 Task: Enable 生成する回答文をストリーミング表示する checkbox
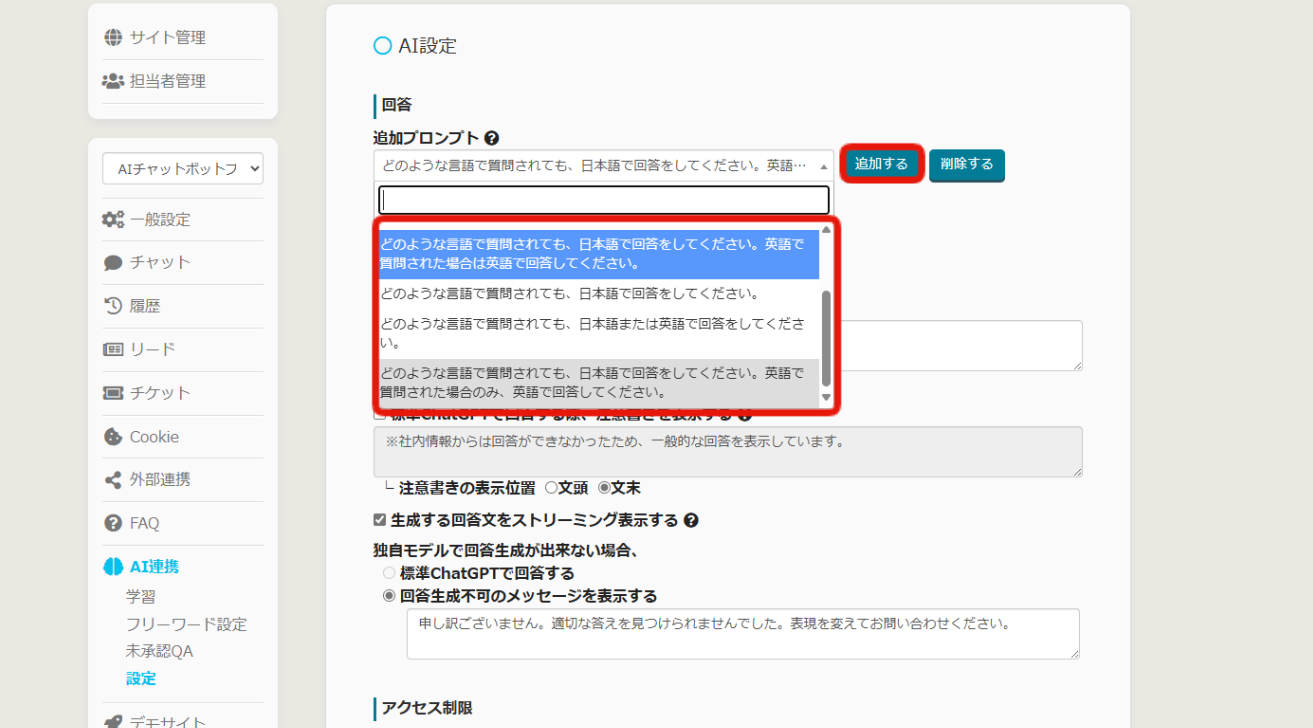click(x=380, y=520)
